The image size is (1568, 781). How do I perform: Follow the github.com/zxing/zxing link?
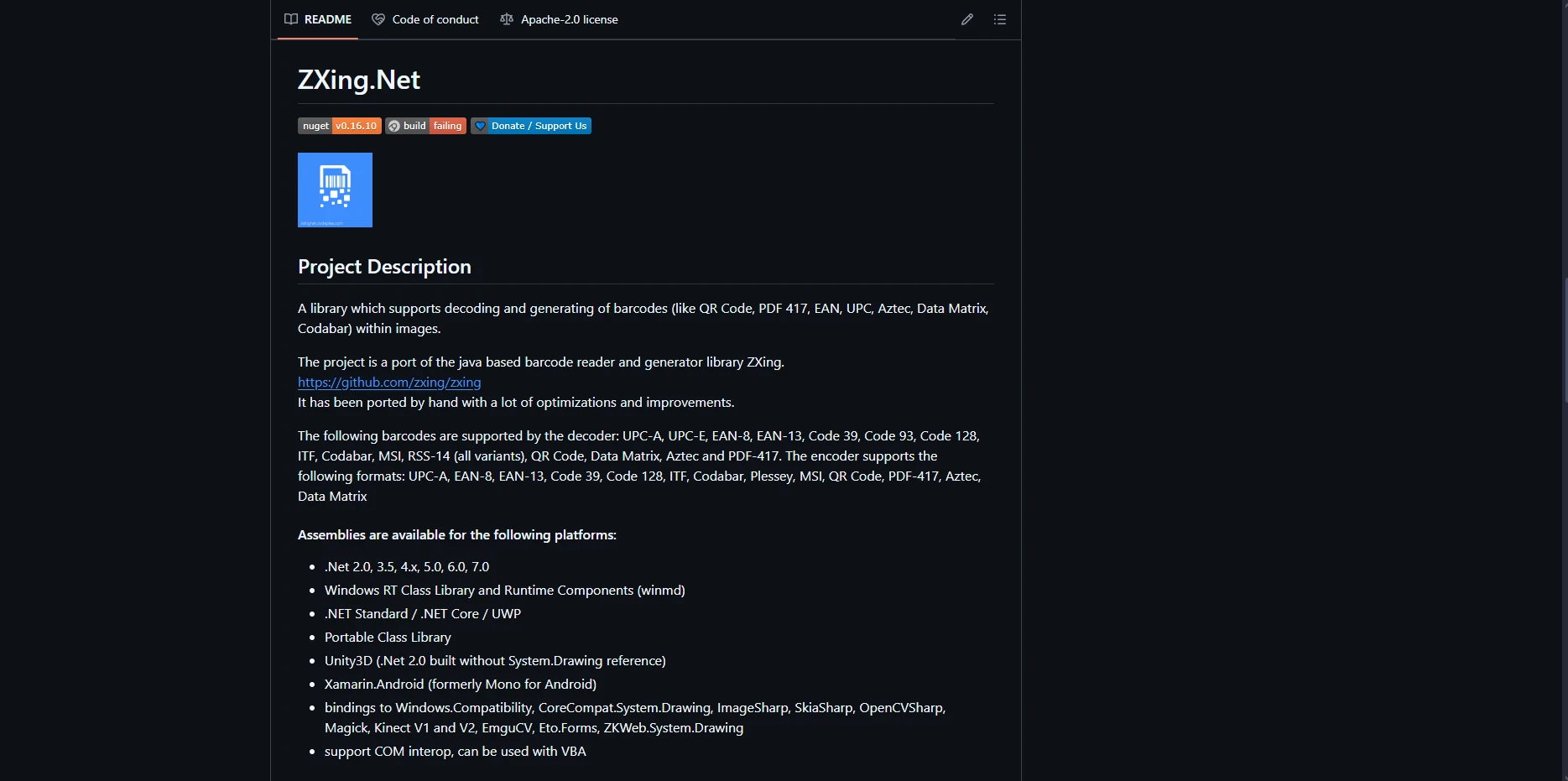coord(389,383)
